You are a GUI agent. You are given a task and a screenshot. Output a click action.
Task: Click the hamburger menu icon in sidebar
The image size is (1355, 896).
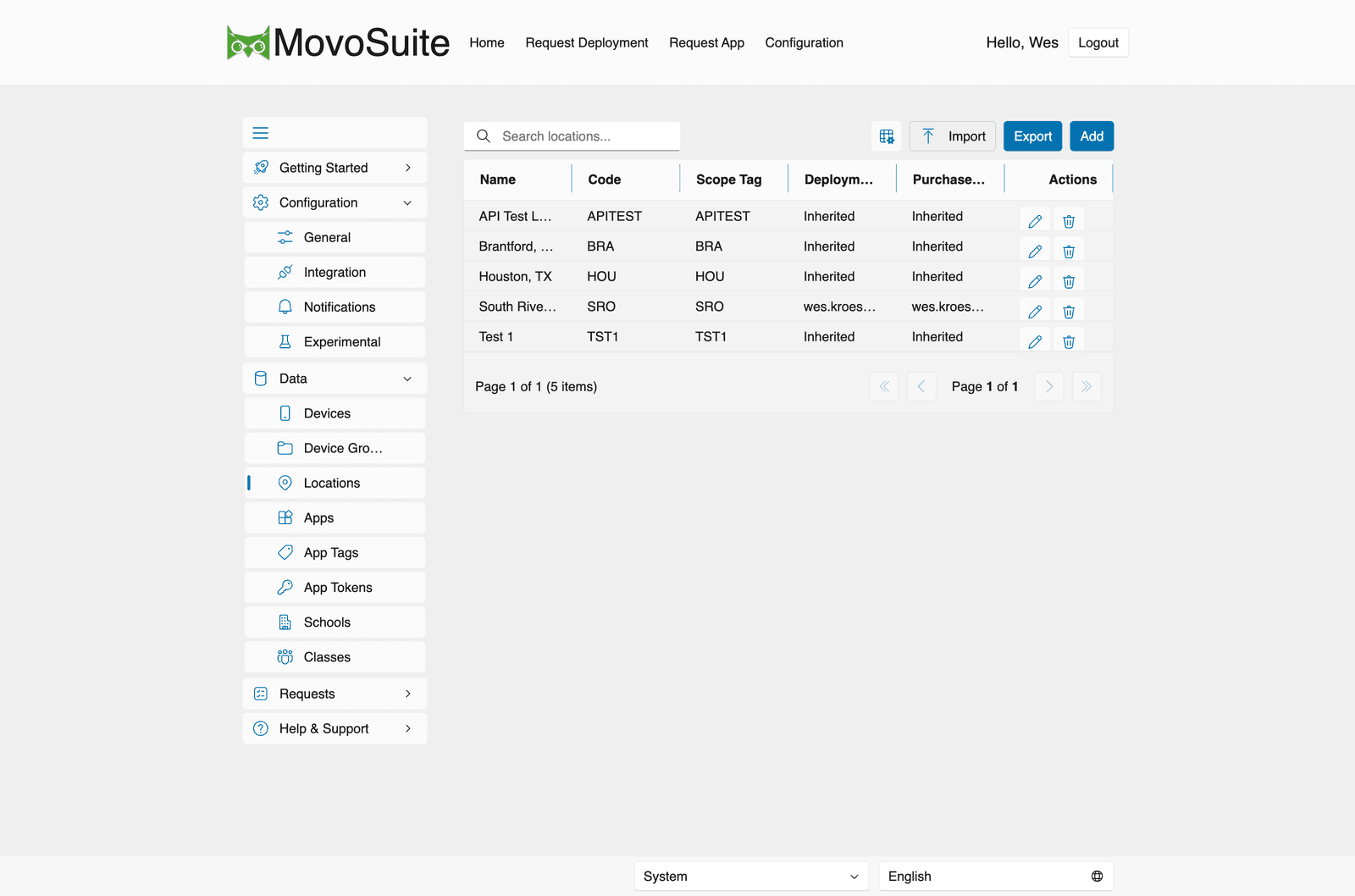[x=261, y=133]
